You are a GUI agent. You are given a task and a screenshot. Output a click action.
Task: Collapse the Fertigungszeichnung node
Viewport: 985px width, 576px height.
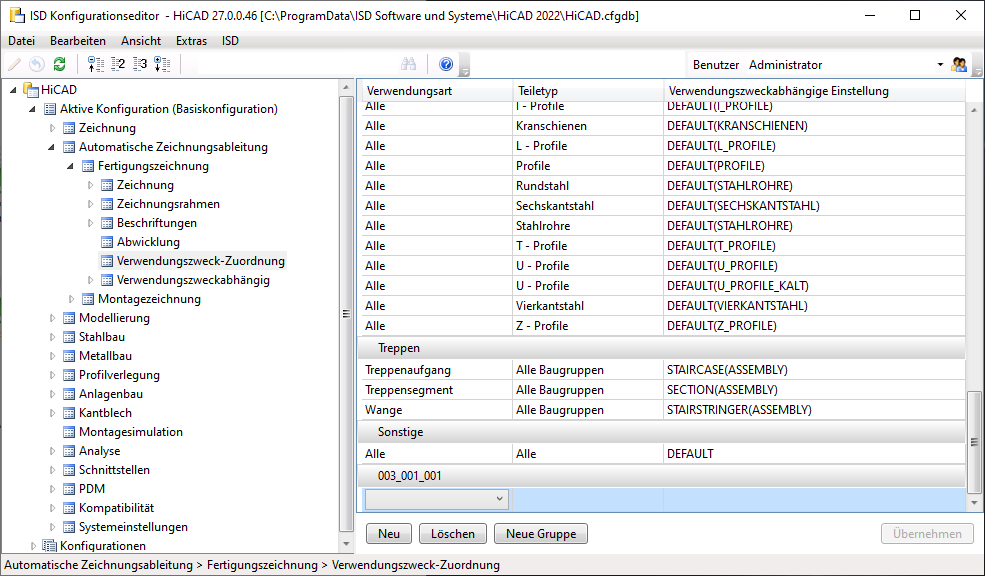point(70,166)
